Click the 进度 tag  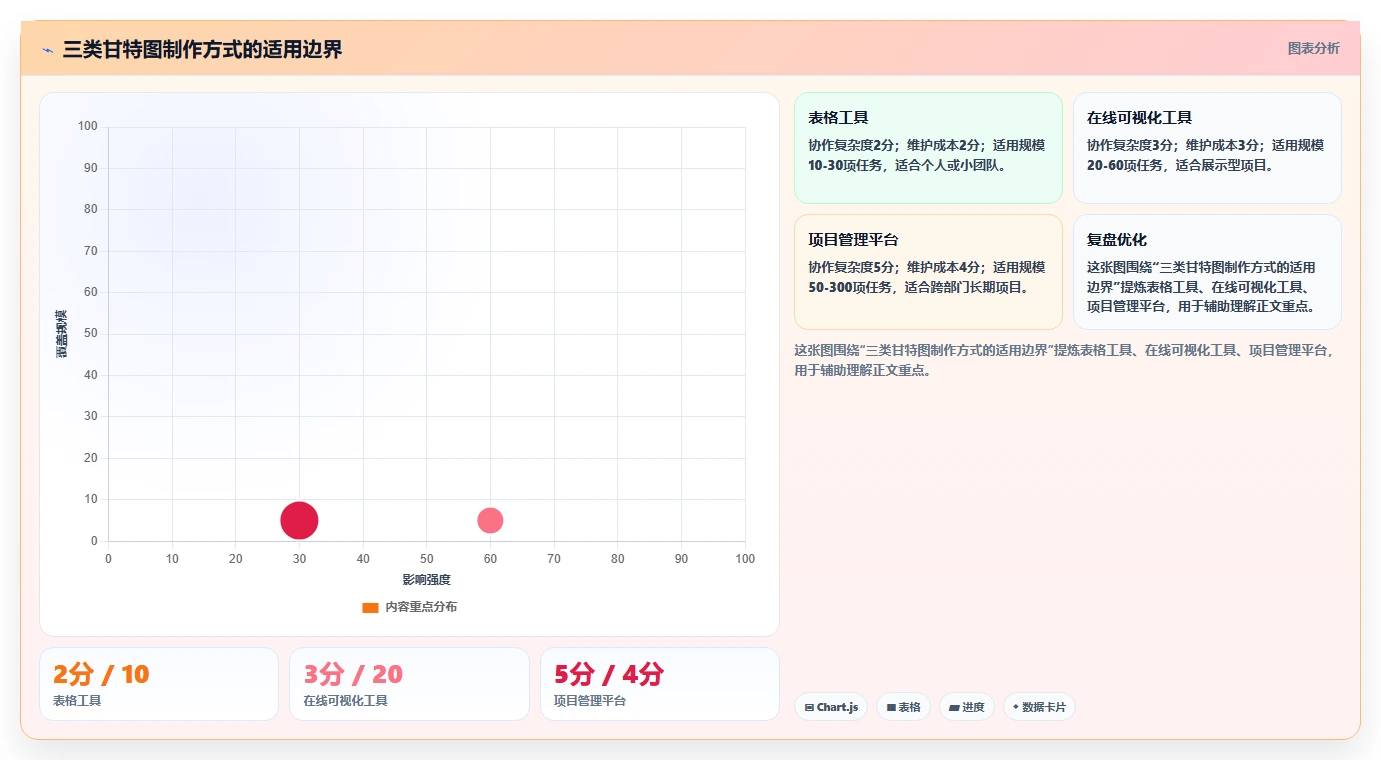(967, 707)
